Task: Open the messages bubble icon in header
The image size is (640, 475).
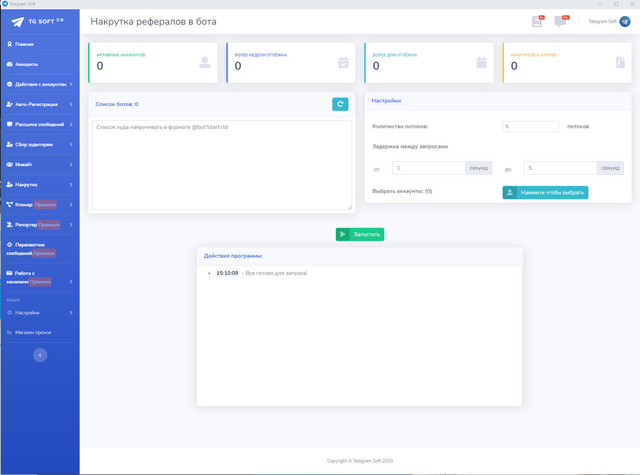Action: click(561, 21)
